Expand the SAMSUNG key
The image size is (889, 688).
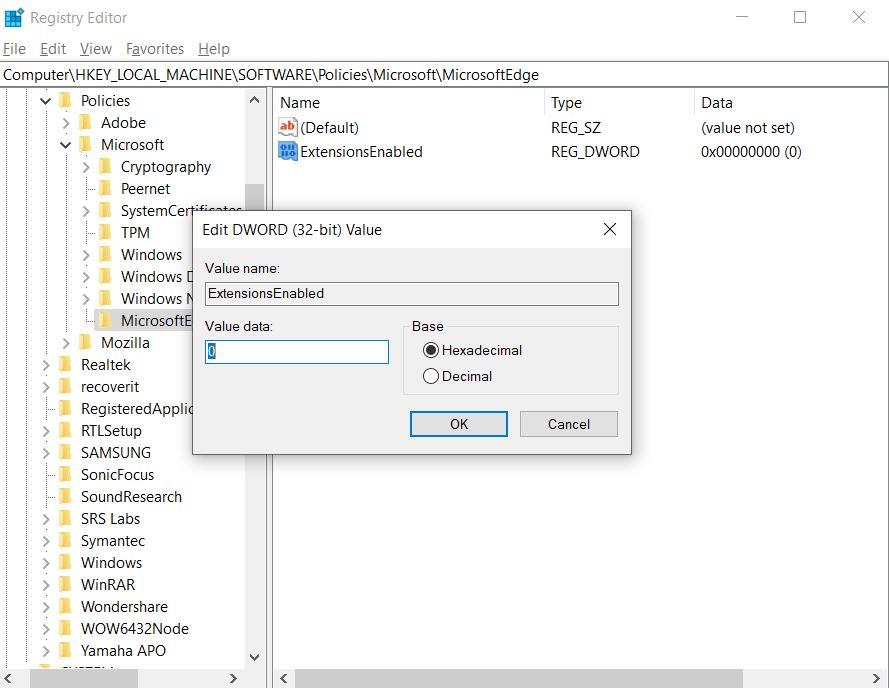click(x=46, y=453)
